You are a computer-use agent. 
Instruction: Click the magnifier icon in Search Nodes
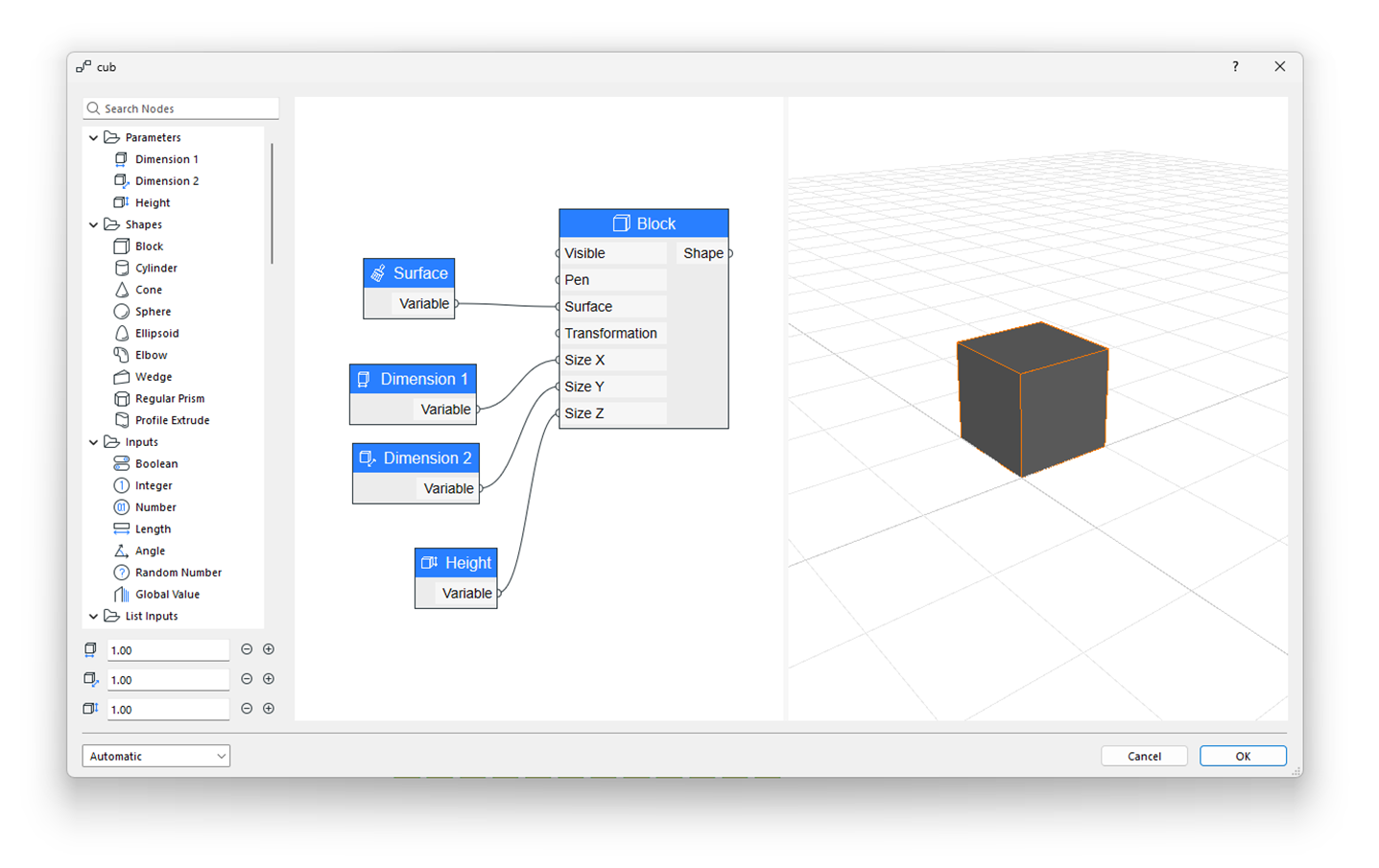93,108
